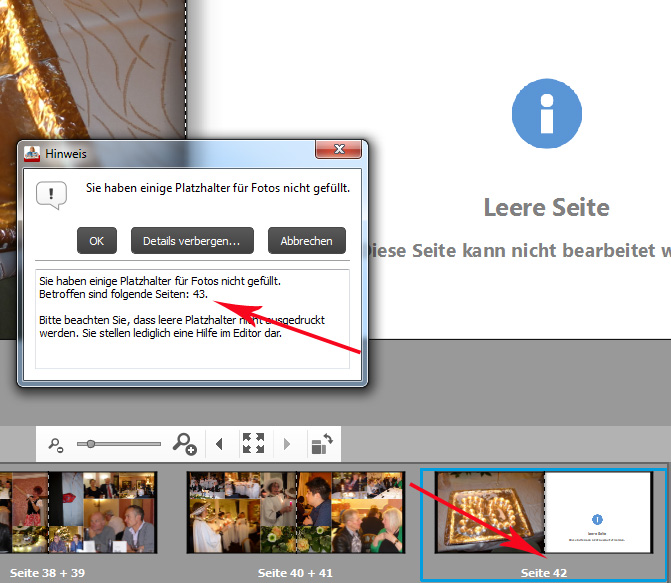Click OK in the Hinweis dialog

pyautogui.click(x=97, y=241)
